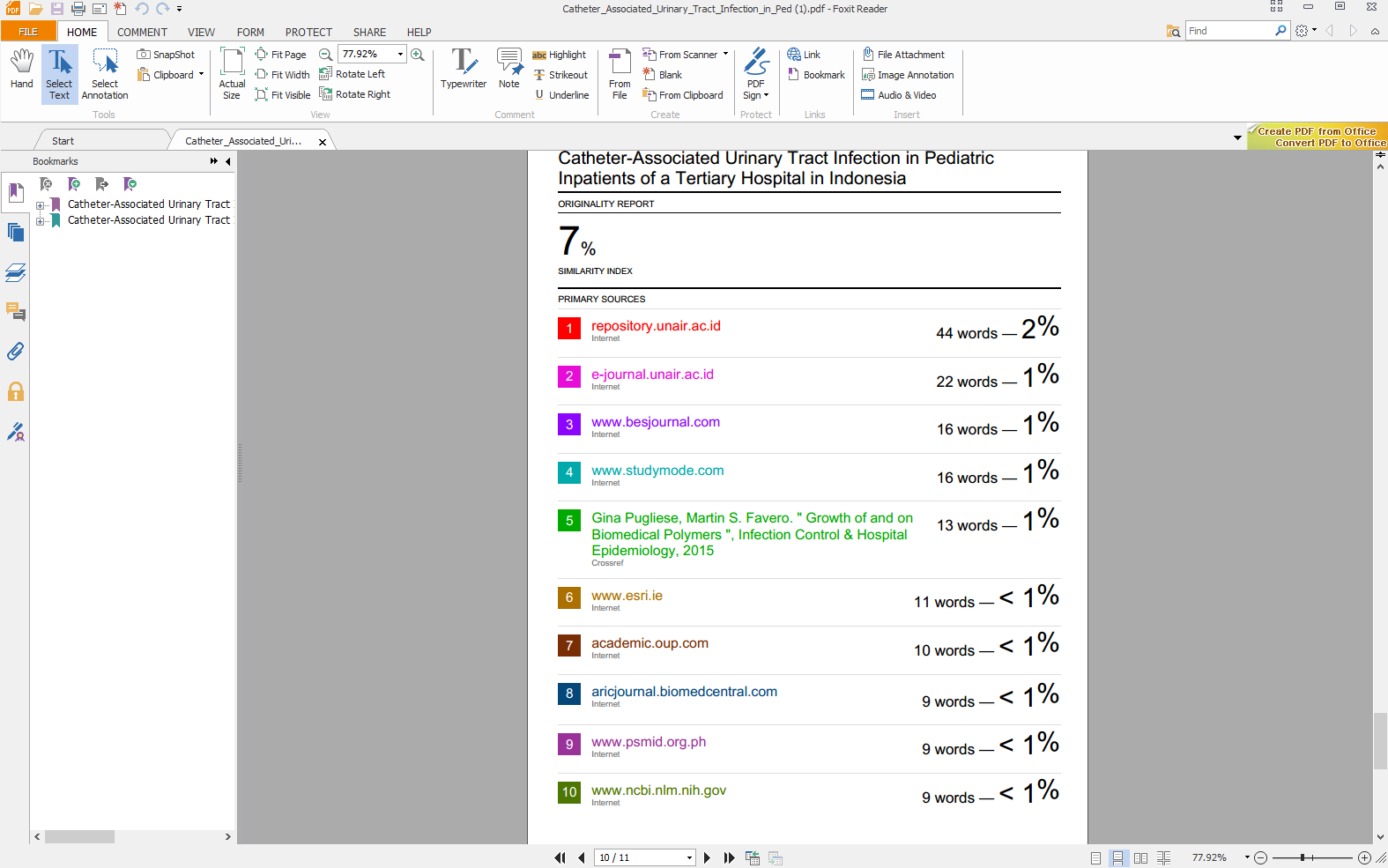Viewport: 1388px width, 868px height.
Task: Open the zoom percentage dropdown
Action: click(400, 55)
